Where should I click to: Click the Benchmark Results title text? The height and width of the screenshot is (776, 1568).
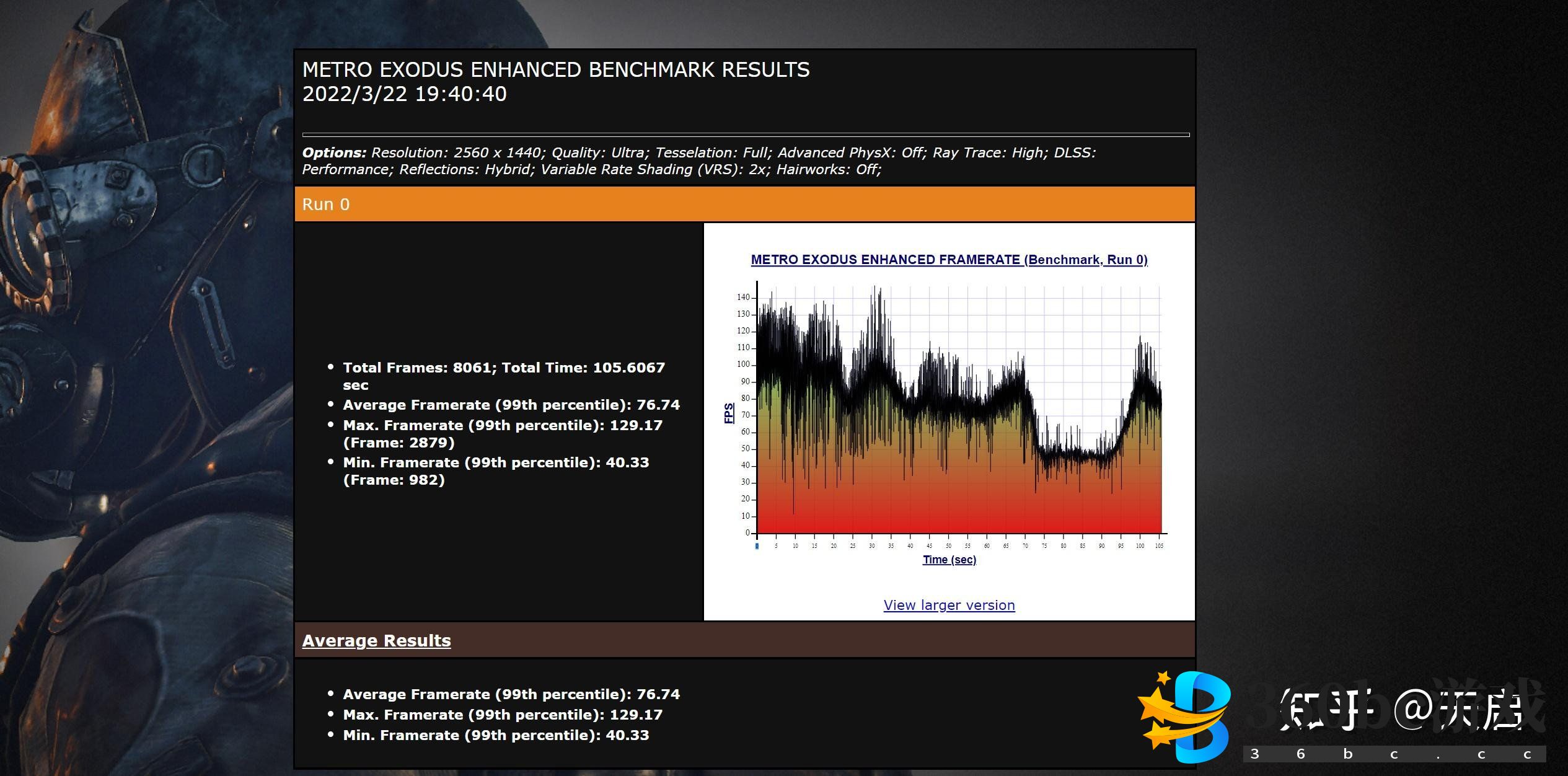coord(555,70)
